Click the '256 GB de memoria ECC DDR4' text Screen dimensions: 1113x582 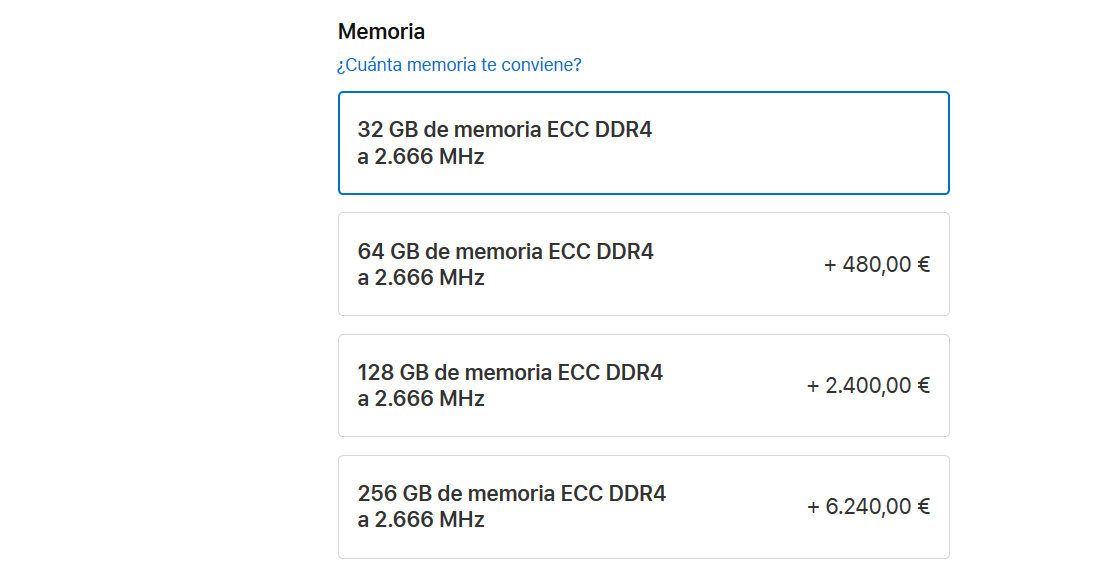tap(512, 493)
